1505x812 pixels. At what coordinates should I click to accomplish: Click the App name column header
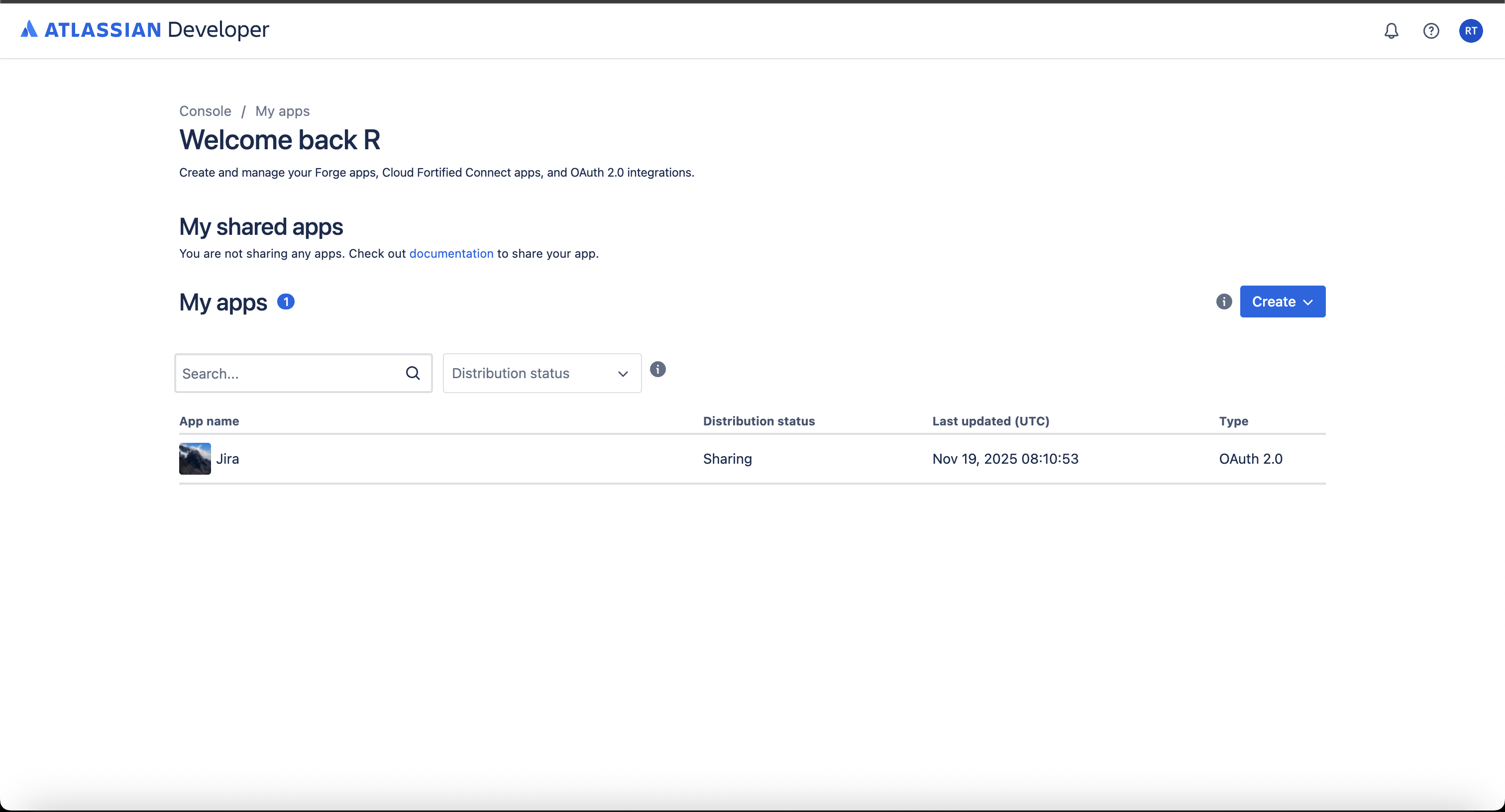click(x=209, y=421)
